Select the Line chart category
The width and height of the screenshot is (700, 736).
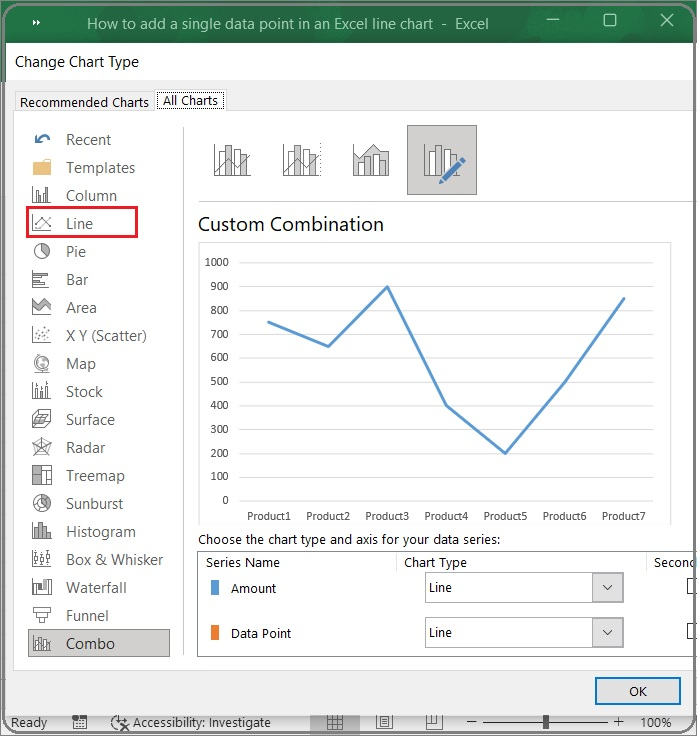pos(82,222)
